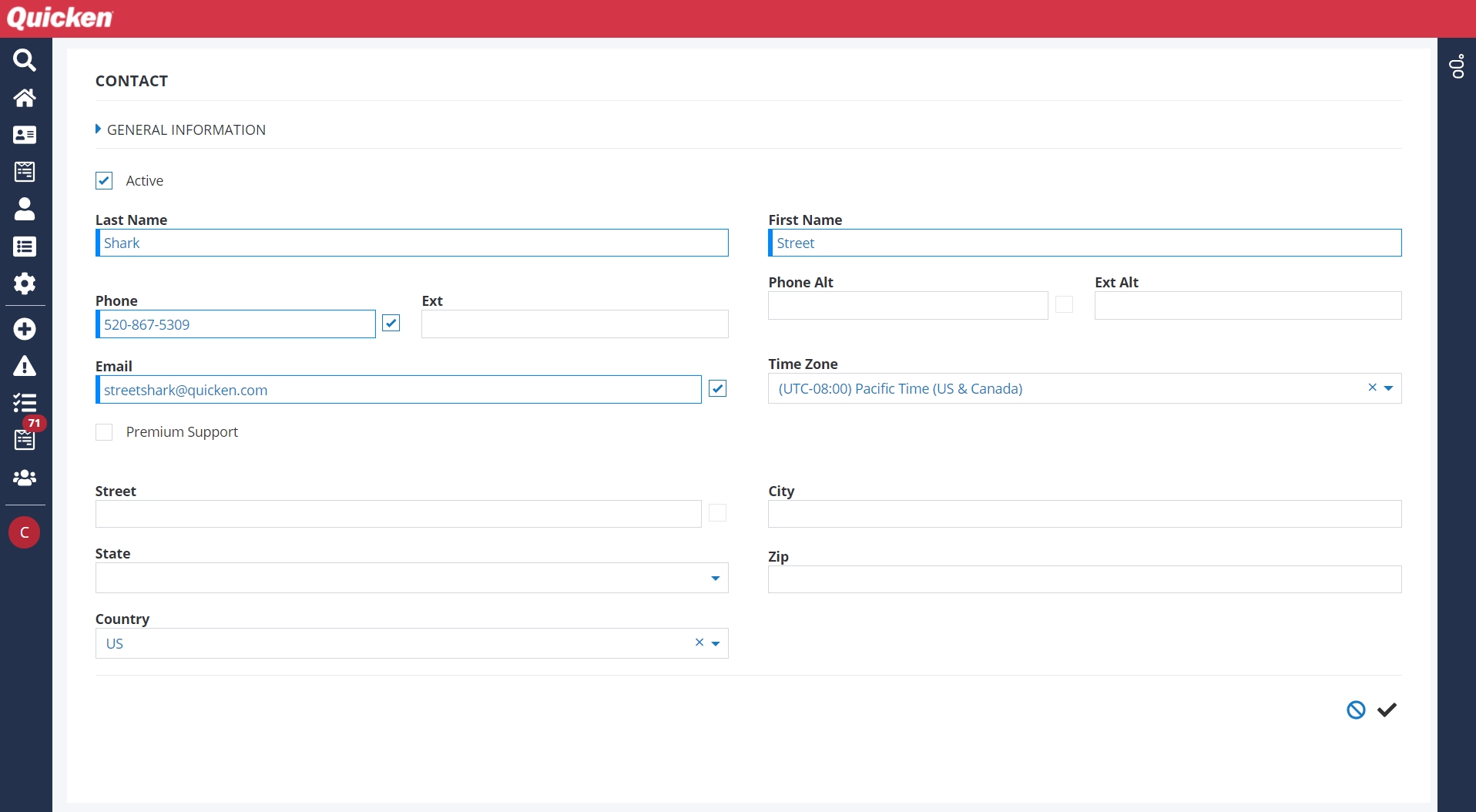This screenshot has width=1476, height=812.
Task: Open the notes icon with 71 badge
Action: (25, 439)
